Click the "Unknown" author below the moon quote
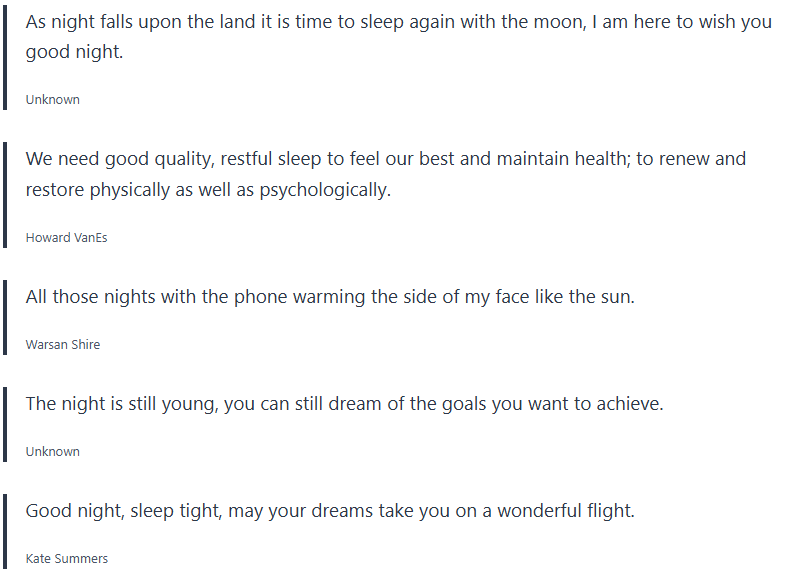This screenshot has width=807, height=572. coord(53,100)
